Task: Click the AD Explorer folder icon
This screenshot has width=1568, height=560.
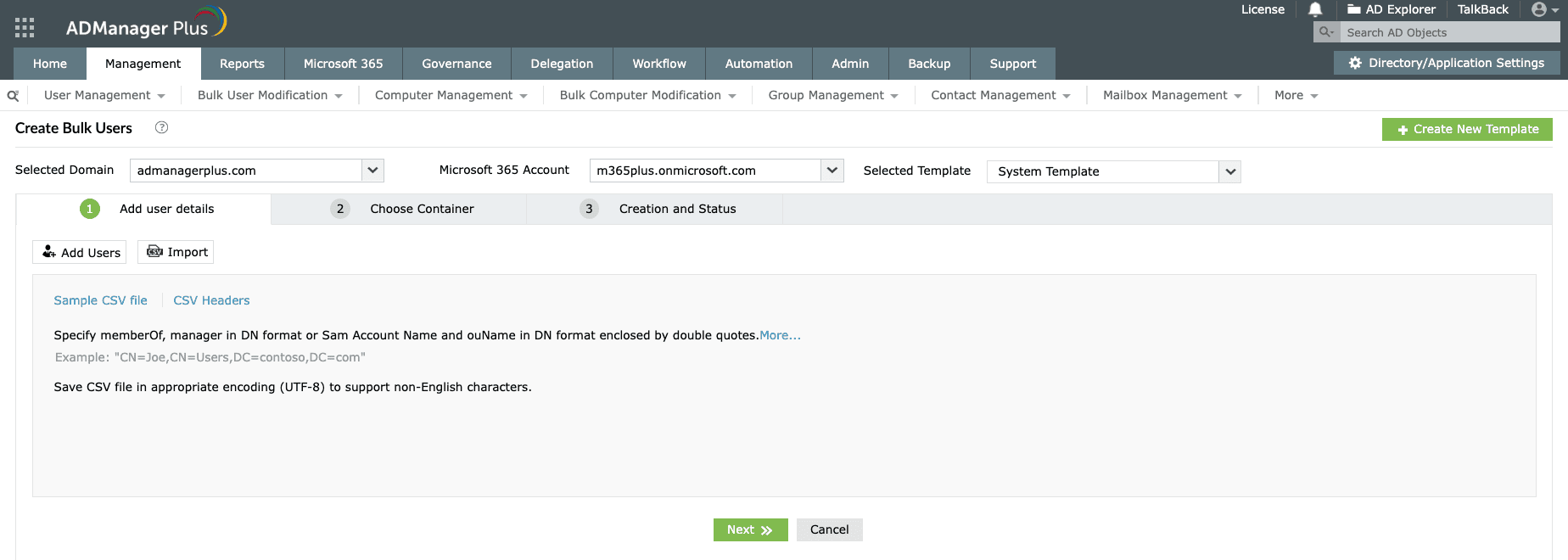Action: [1354, 9]
